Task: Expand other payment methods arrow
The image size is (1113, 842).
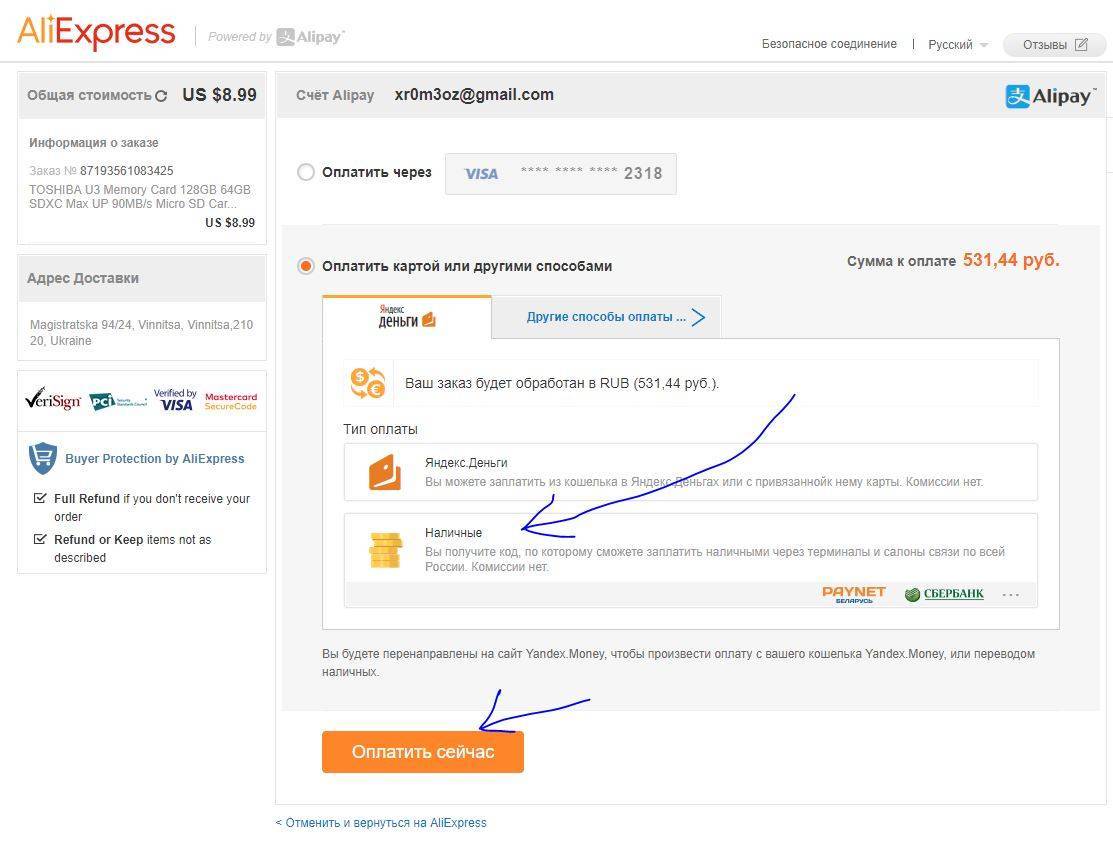Action: pos(698,317)
